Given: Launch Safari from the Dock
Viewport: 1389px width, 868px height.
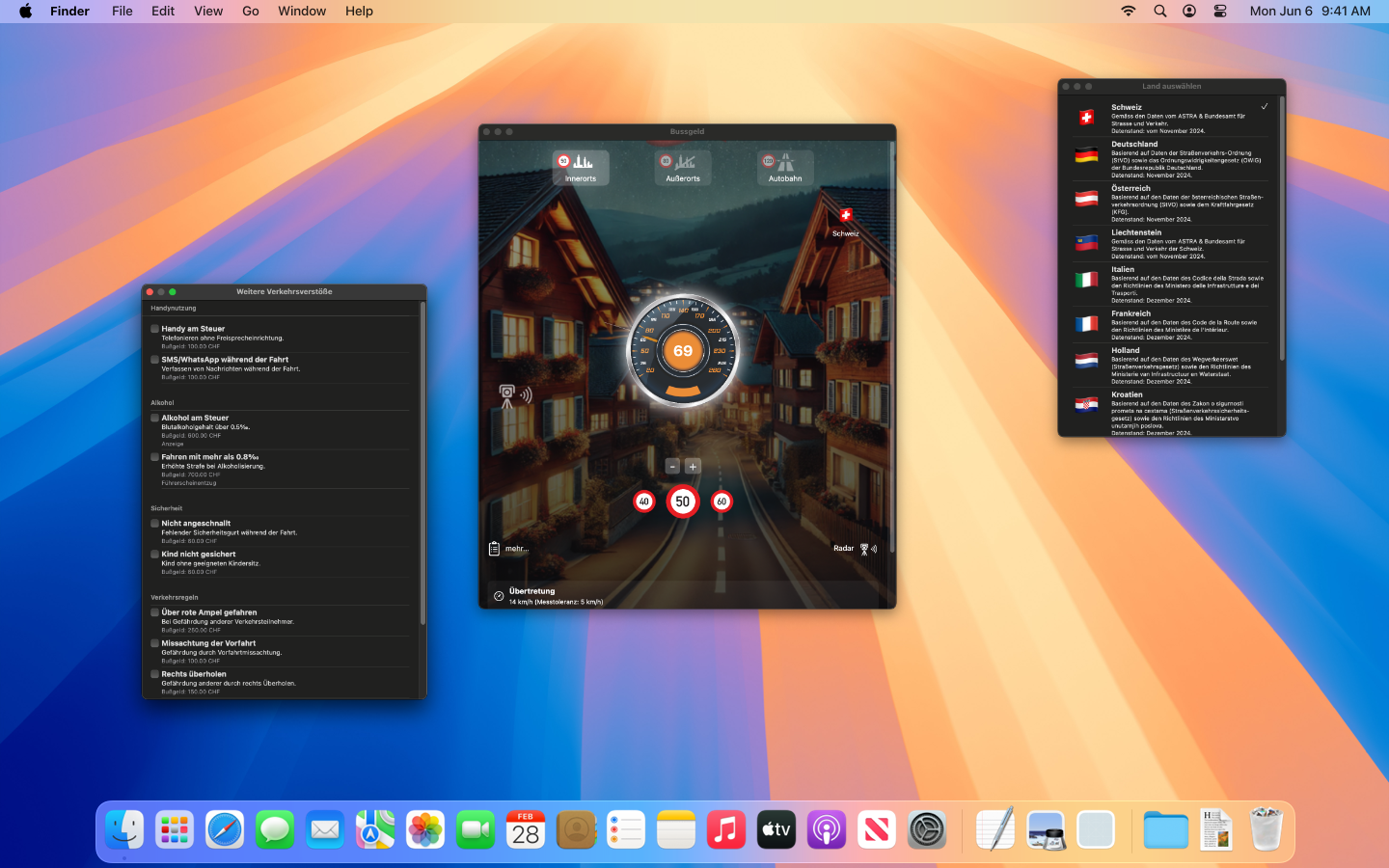Looking at the screenshot, I should click(x=225, y=829).
